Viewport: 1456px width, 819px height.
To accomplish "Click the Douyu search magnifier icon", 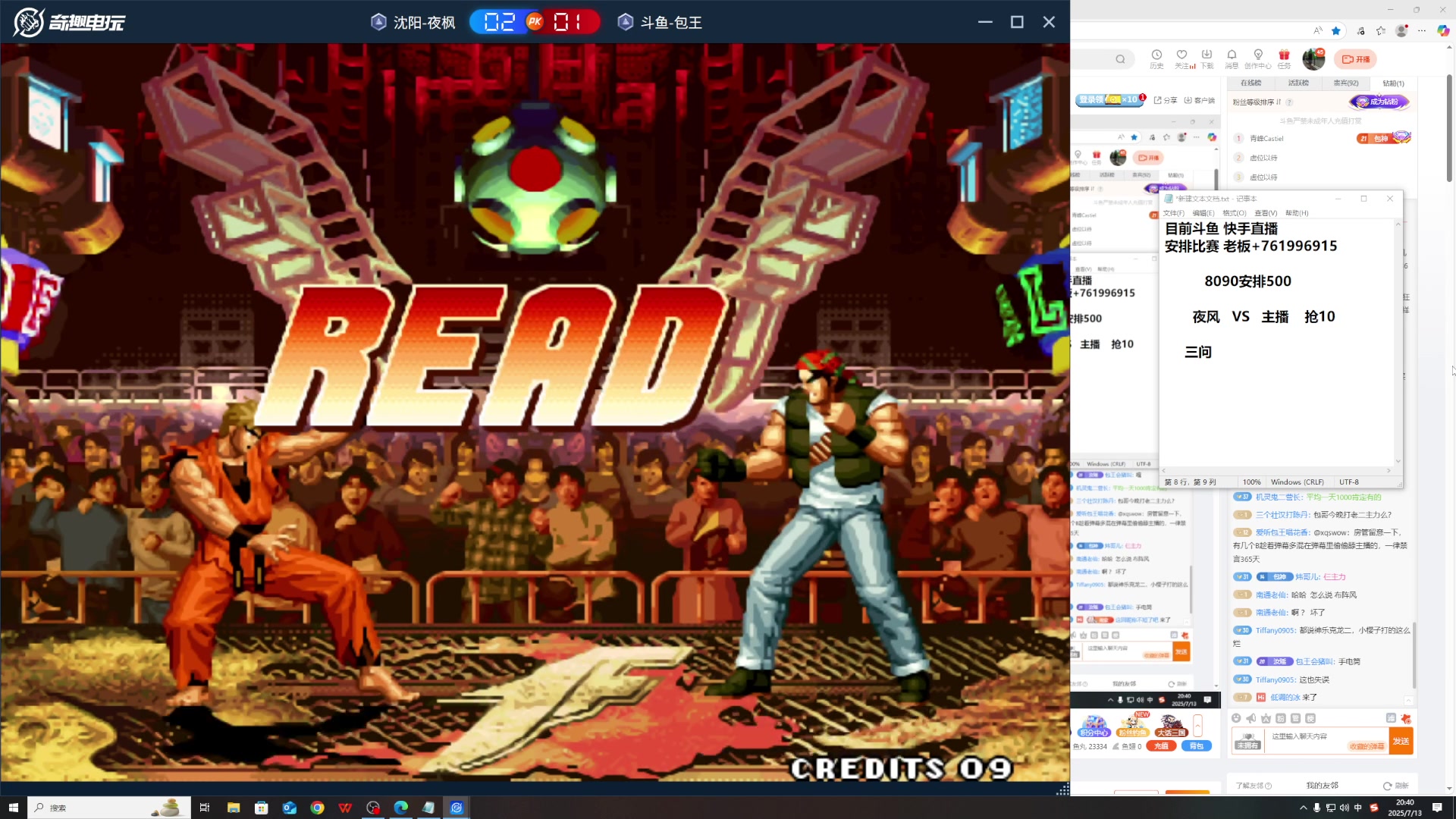I will [x=1120, y=59].
